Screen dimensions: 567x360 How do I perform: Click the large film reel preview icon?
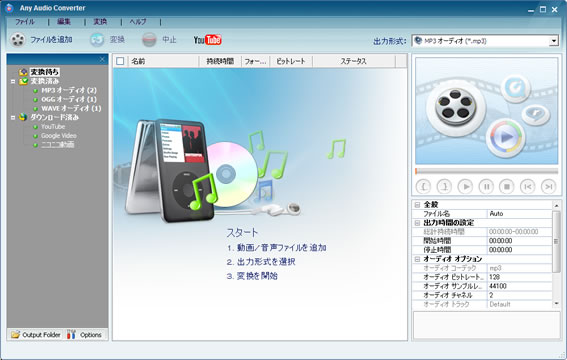[455, 107]
